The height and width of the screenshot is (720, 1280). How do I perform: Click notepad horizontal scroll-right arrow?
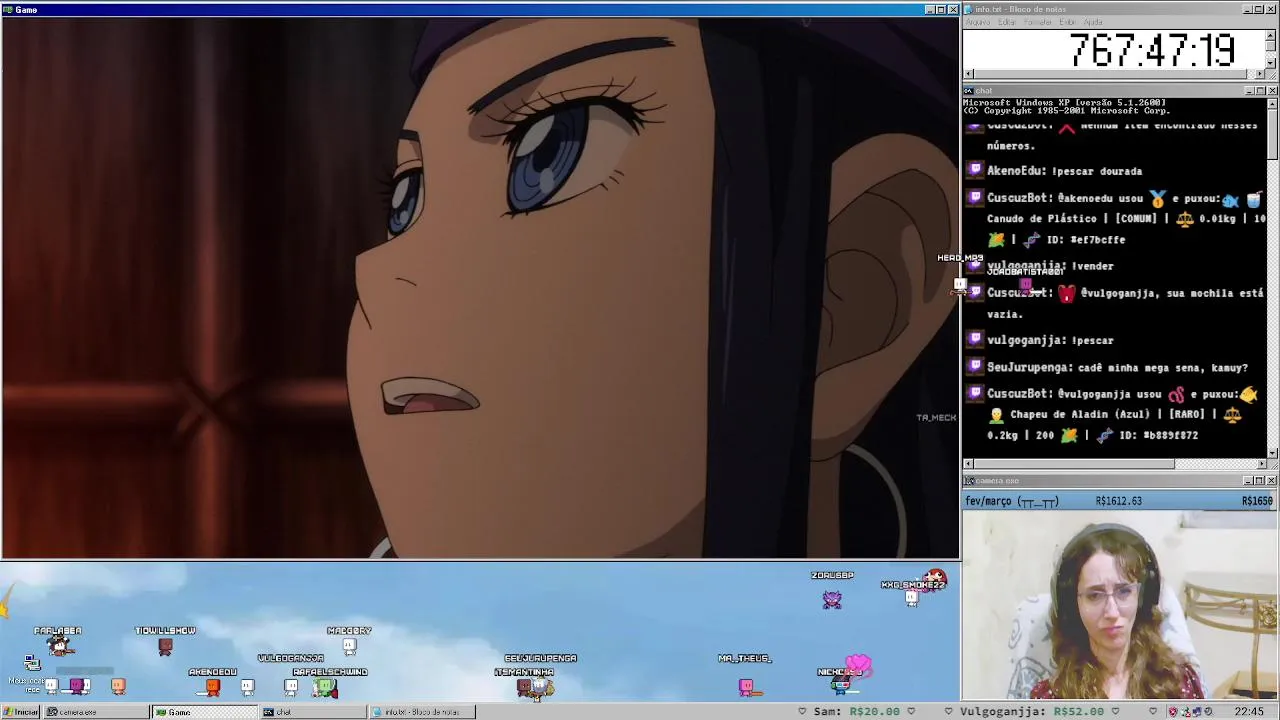[1260, 74]
